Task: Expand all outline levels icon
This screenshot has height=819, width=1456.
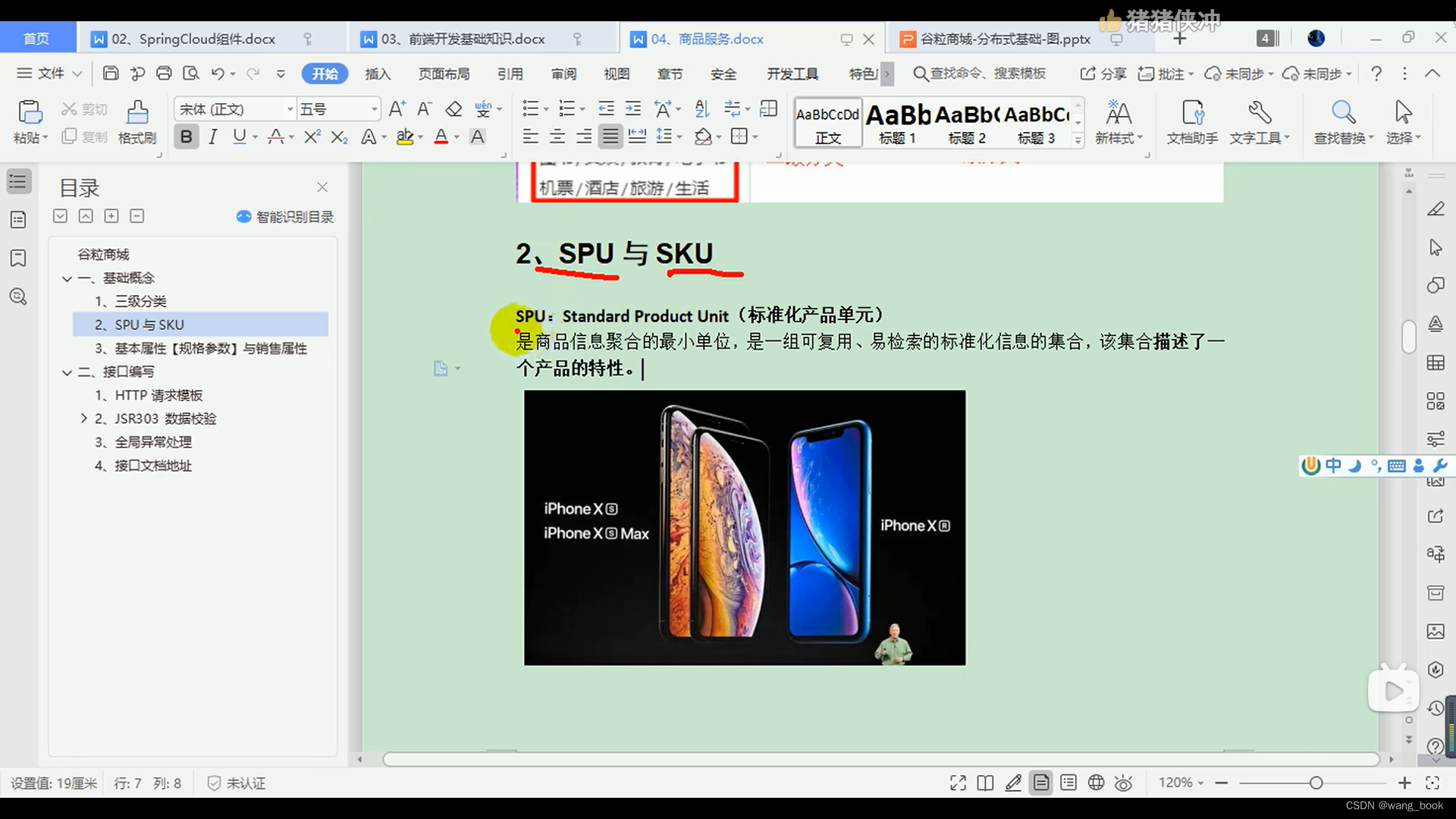Action: [x=111, y=217]
